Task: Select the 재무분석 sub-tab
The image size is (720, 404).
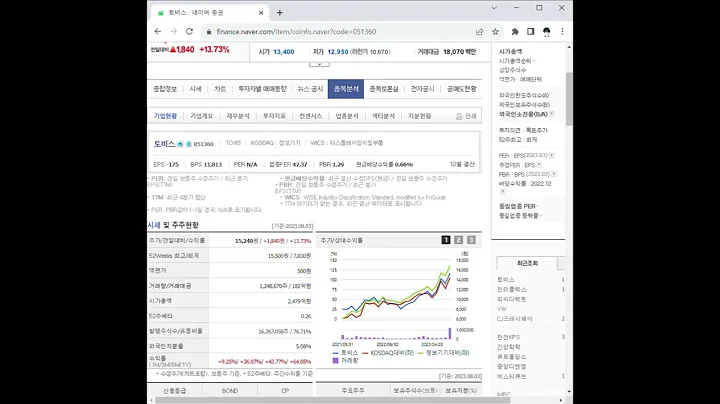Action: 238,116
